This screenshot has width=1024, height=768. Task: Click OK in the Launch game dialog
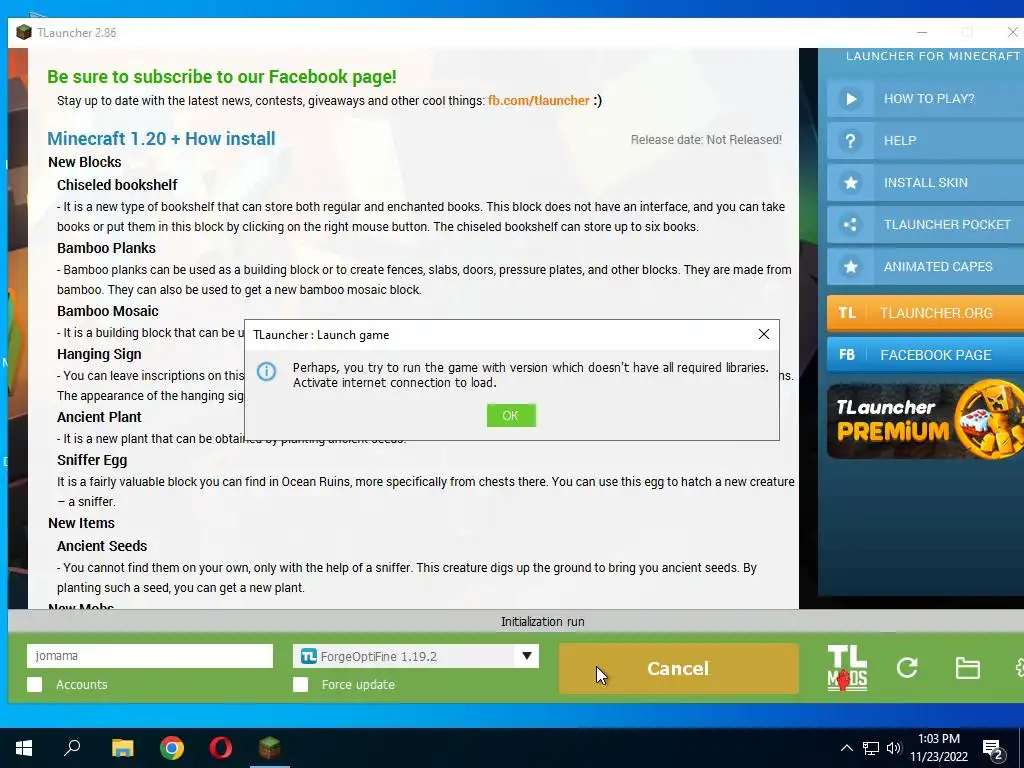pos(511,415)
